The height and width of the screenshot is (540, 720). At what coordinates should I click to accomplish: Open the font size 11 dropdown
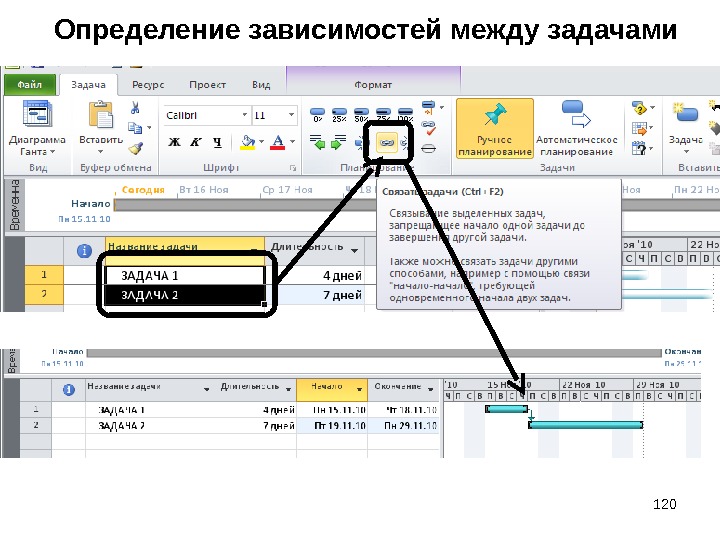[x=291, y=115]
